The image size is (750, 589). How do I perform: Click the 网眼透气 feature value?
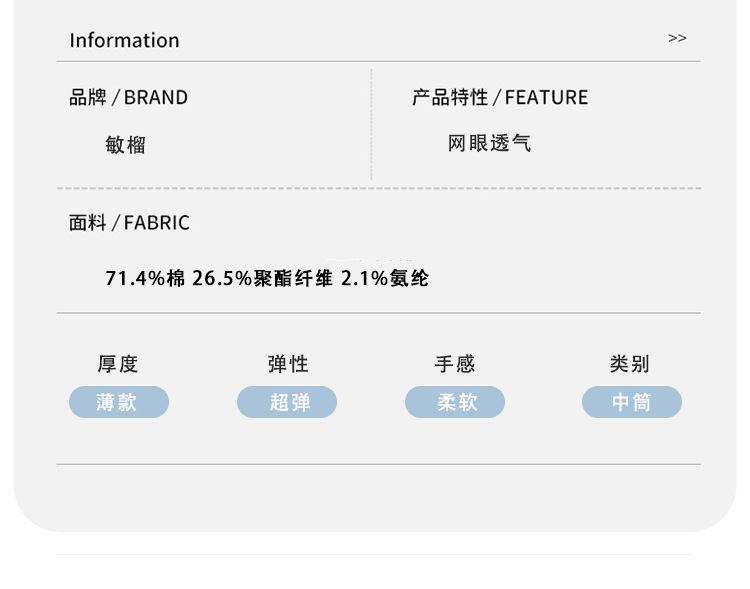489,144
